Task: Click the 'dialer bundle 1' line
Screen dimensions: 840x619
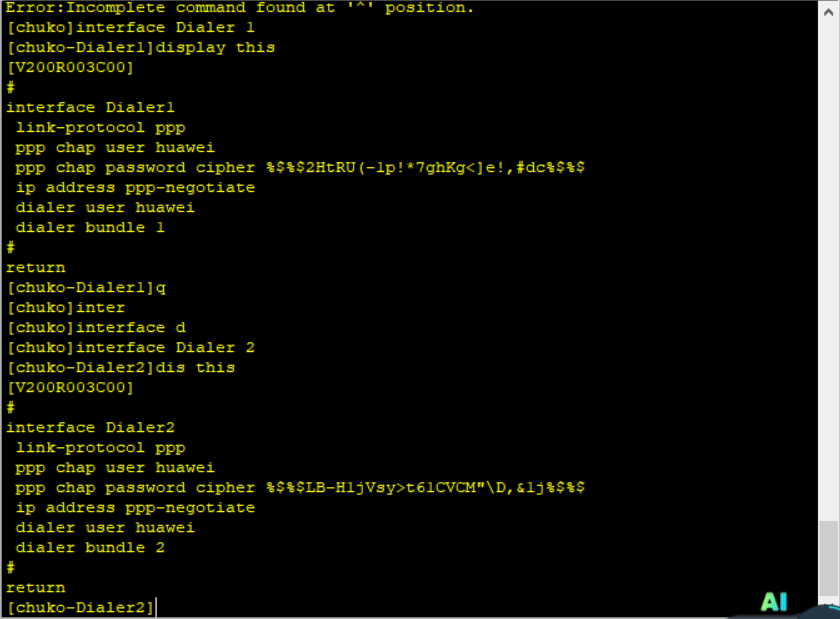Action: [x=90, y=228]
